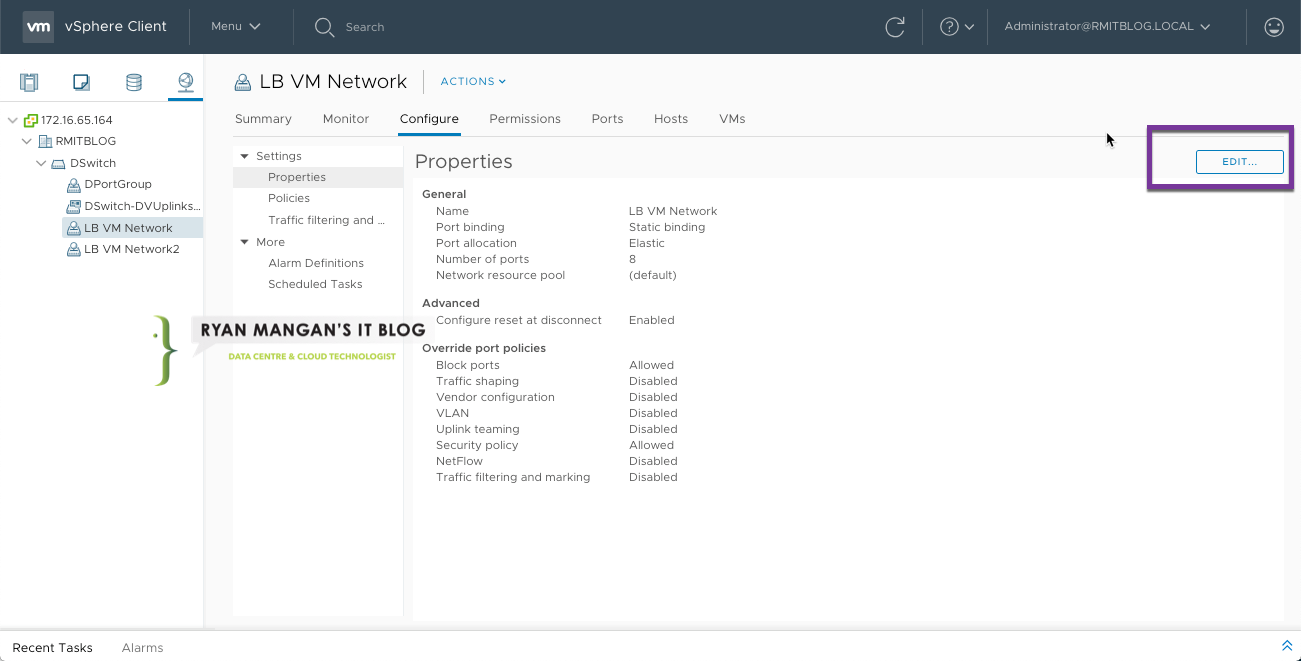Viewport: 1301px width, 661px height.
Task: Collapse the More section triangle
Action: [x=245, y=242]
